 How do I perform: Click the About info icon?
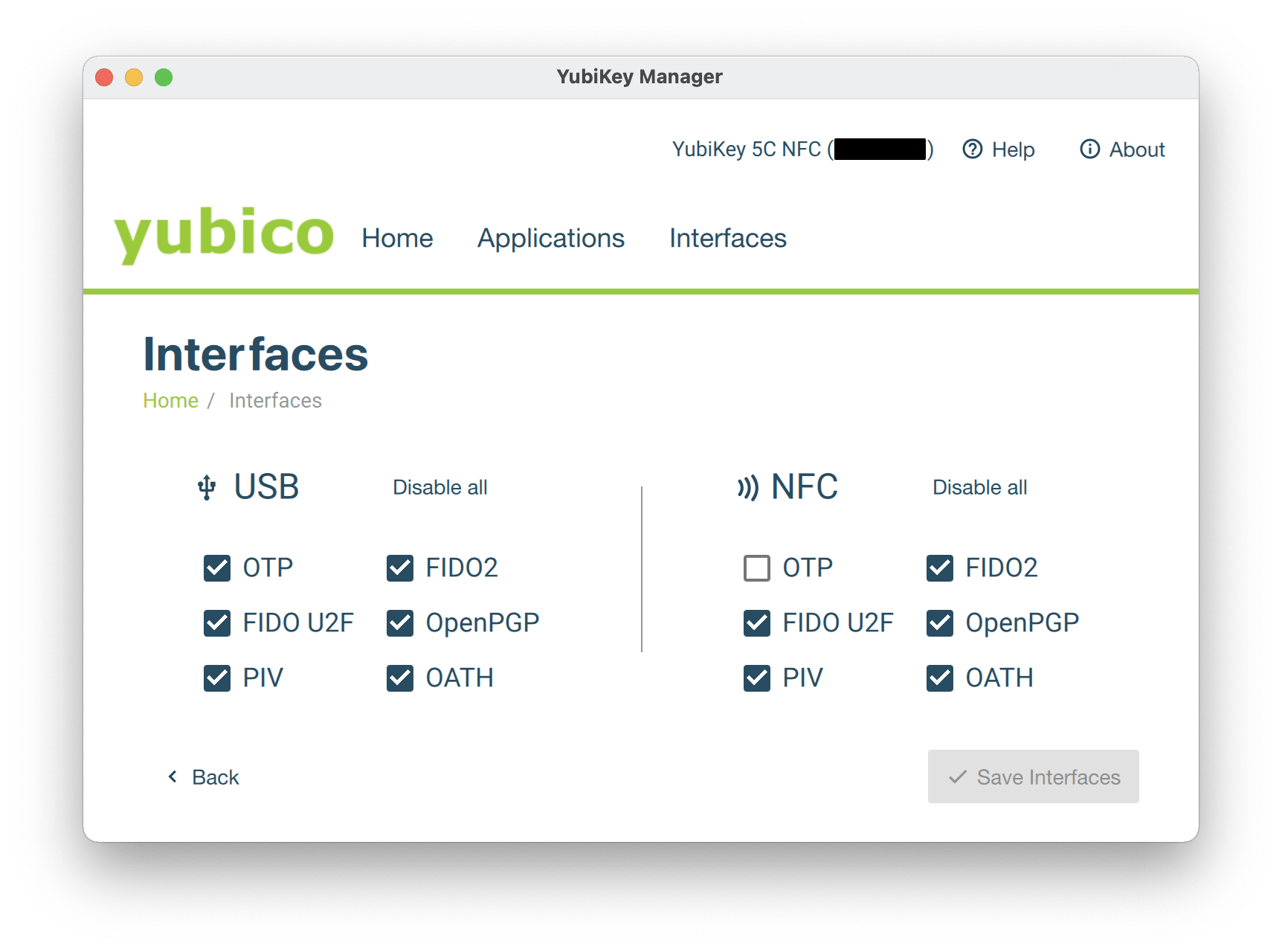[1090, 149]
